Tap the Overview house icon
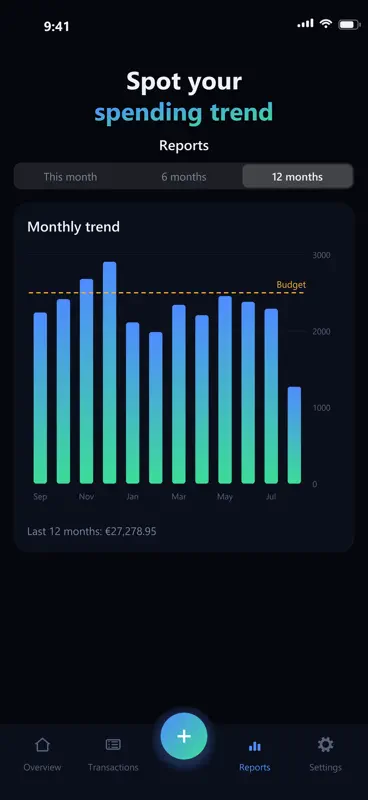The image size is (368, 800). [x=42, y=745]
